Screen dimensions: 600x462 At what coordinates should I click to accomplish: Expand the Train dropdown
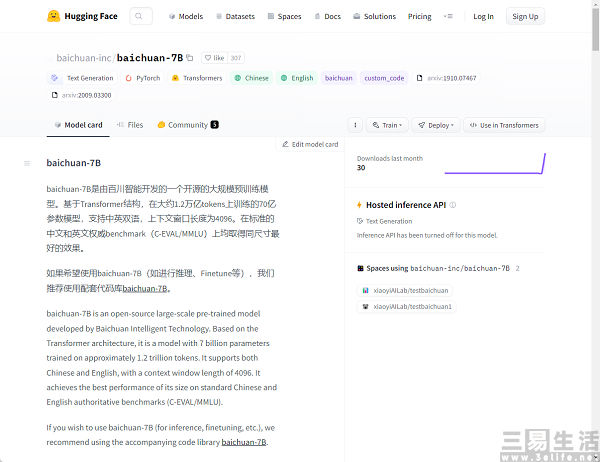[386, 125]
